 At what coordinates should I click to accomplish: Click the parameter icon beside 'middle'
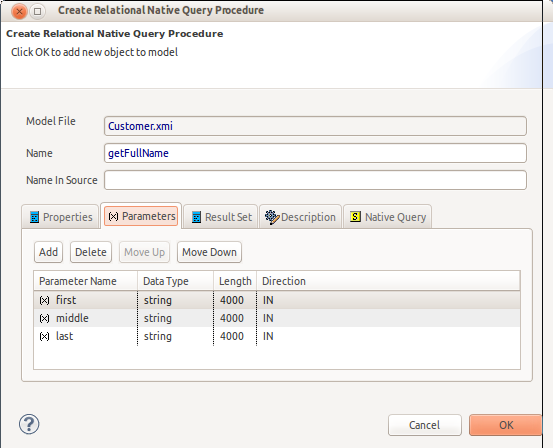(x=44, y=319)
